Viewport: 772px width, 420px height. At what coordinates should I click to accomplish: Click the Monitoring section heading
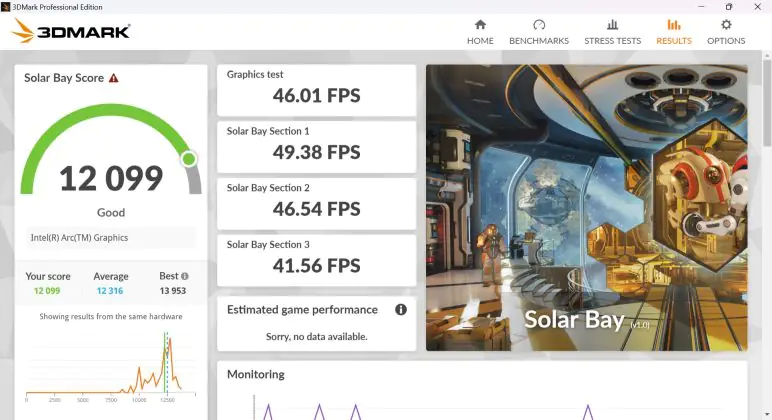[256, 374]
